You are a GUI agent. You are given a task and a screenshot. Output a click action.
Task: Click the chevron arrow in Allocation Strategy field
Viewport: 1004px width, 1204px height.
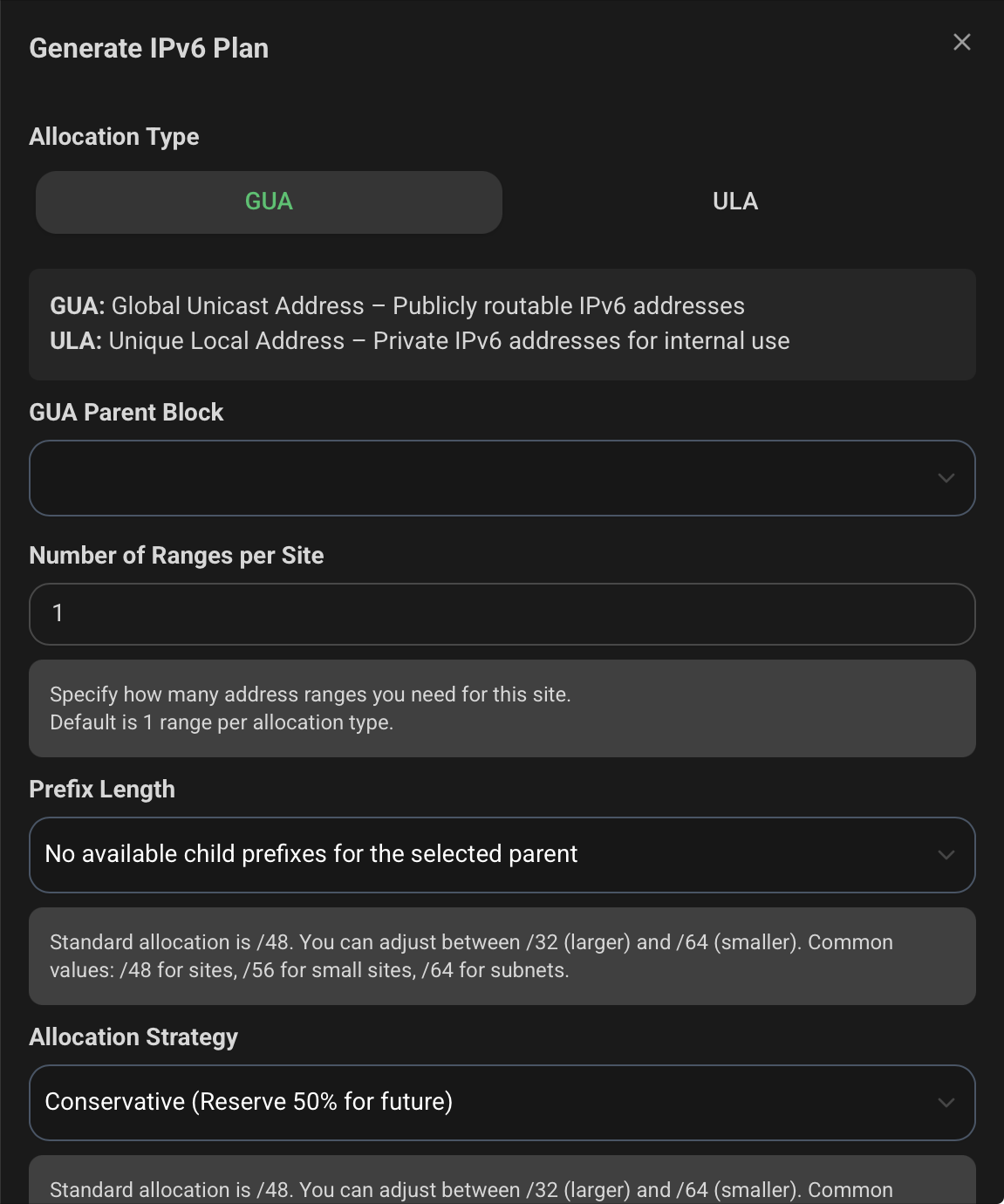click(x=946, y=1103)
